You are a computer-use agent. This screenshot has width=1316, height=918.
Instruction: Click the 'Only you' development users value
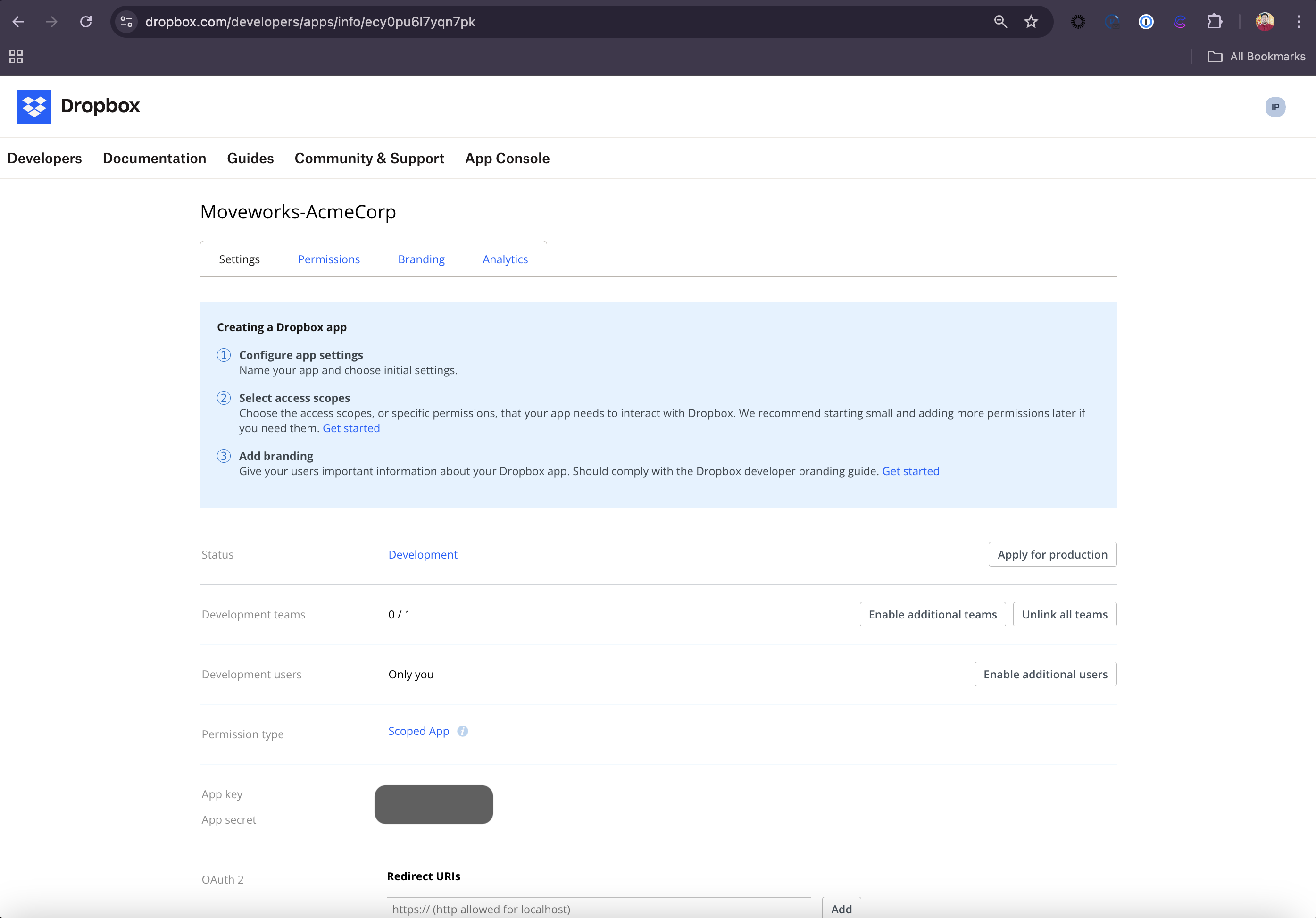tap(411, 674)
